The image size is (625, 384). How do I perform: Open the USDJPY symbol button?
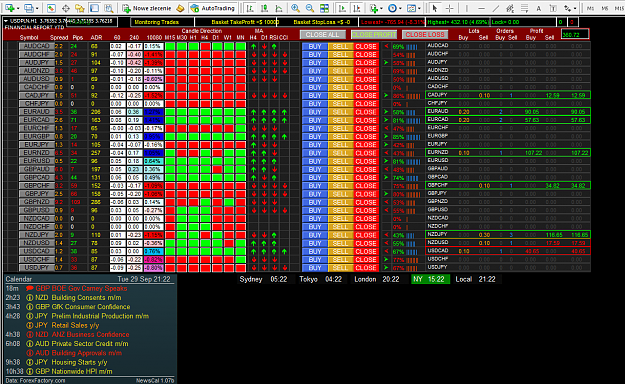coord(37,268)
